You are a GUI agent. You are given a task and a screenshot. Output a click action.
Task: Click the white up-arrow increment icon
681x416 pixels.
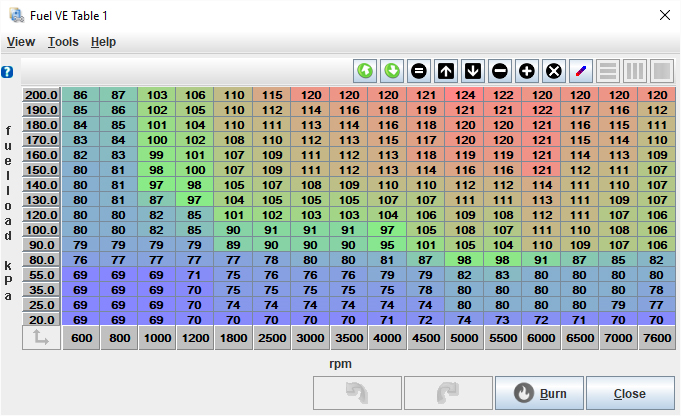pyautogui.click(x=446, y=72)
